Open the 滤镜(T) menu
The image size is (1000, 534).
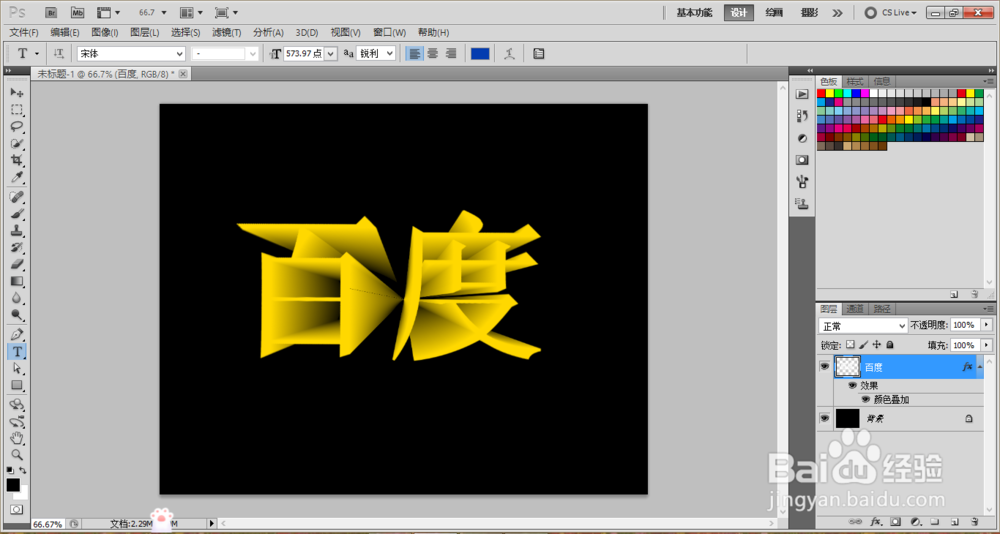227,33
